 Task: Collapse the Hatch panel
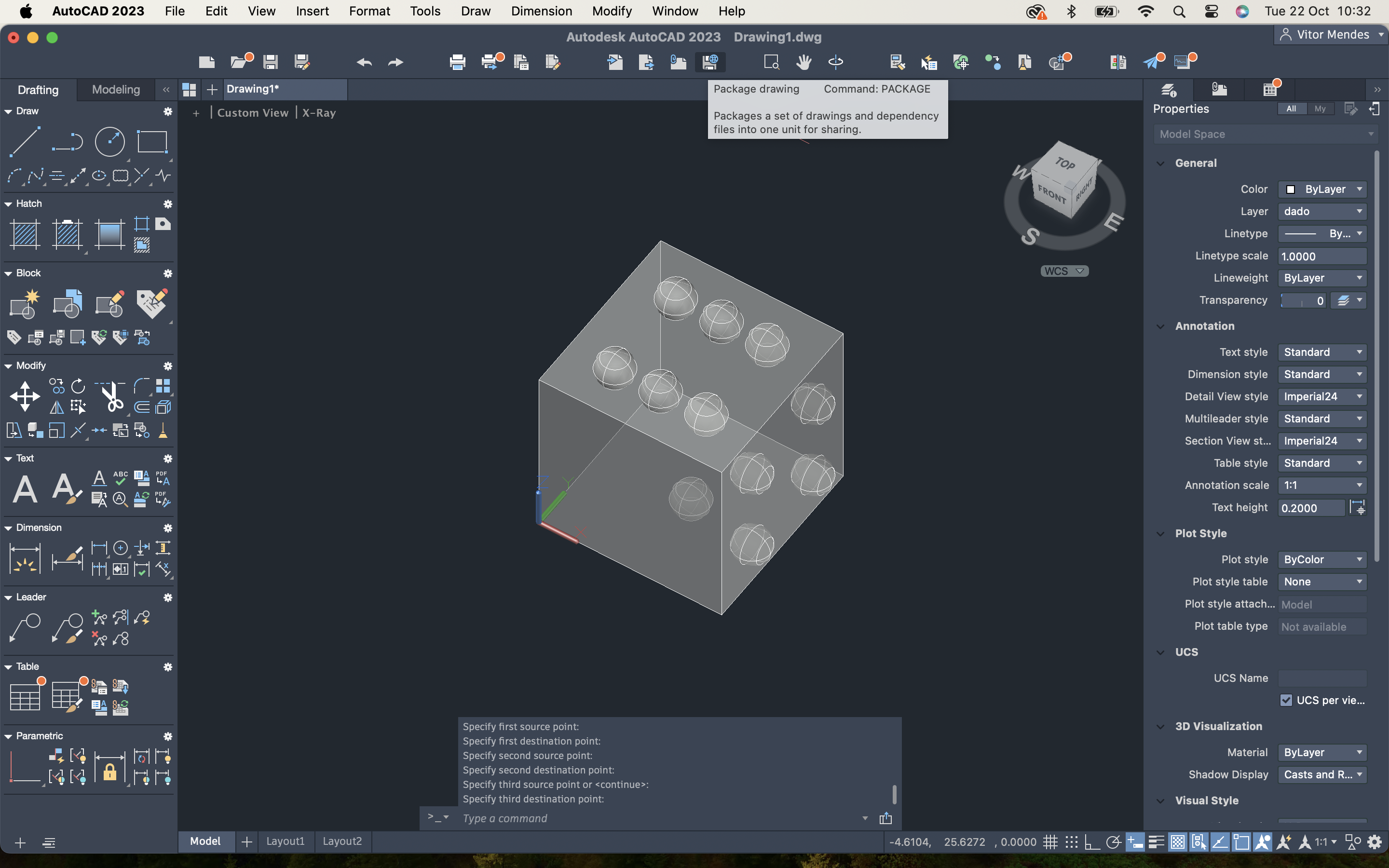click(x=8, y=204)
